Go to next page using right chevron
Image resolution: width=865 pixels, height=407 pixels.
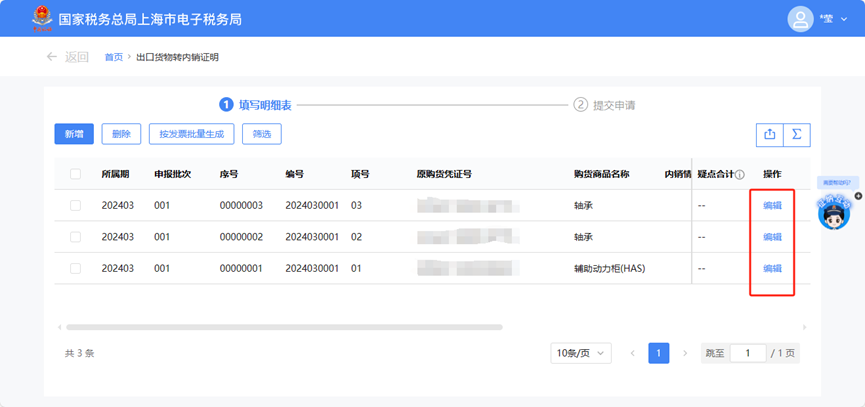[x=685, y=353]
